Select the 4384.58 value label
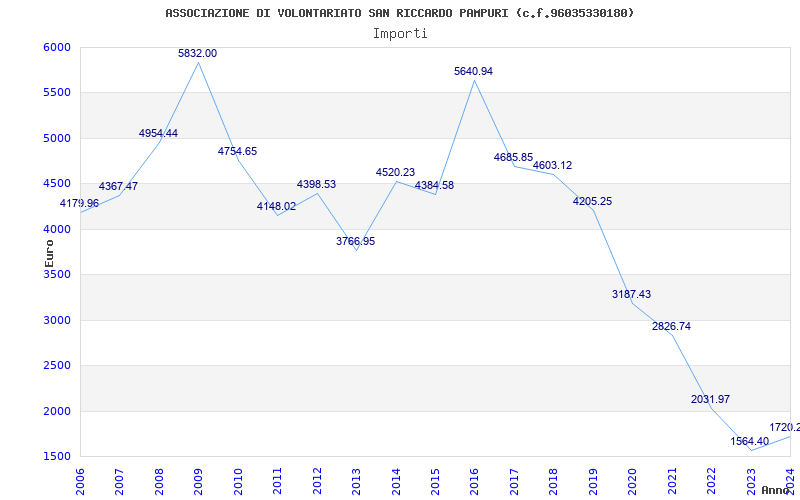 pos(434,185)
